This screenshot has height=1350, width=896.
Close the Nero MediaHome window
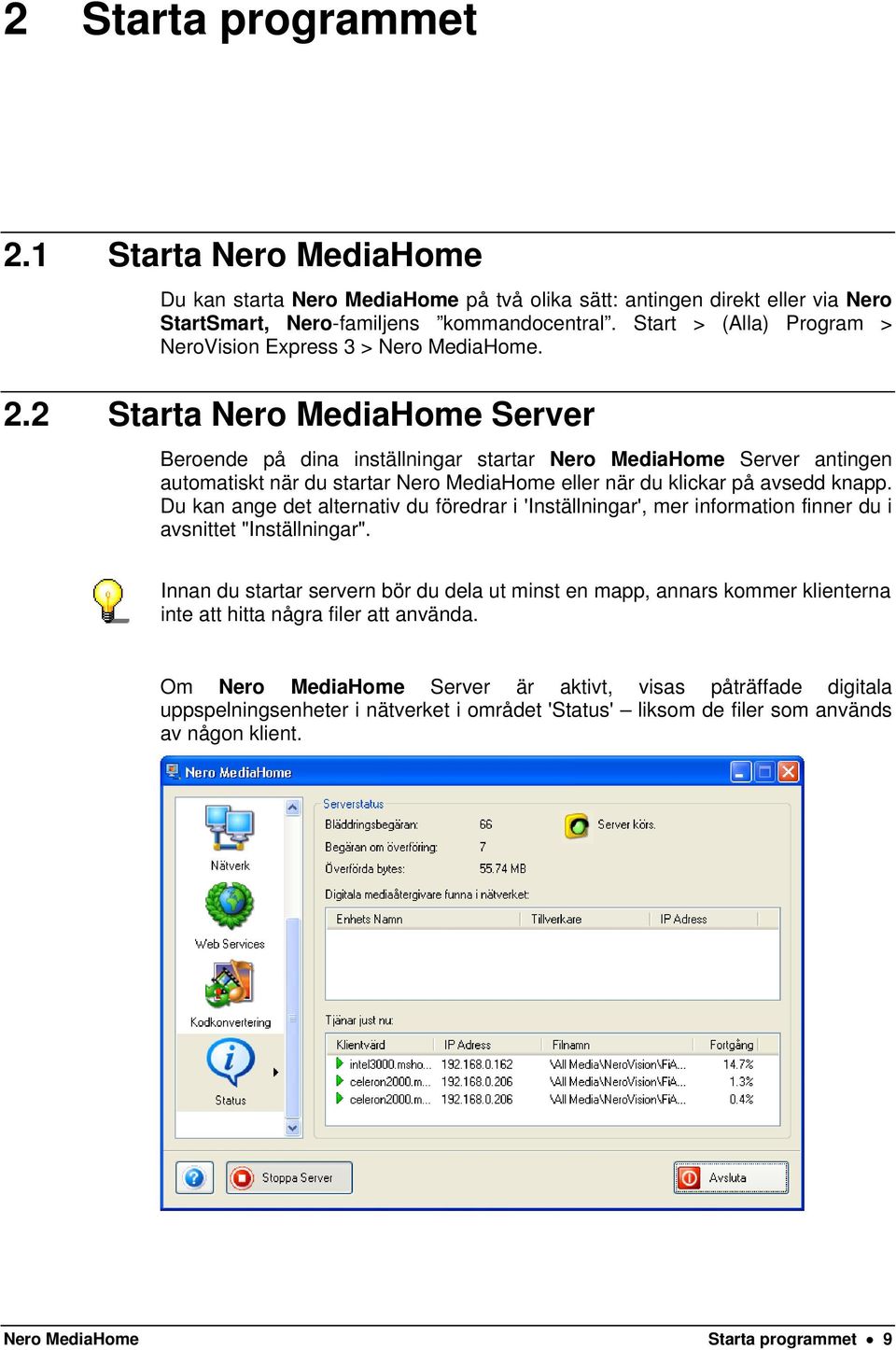click(x=789, y=772)
